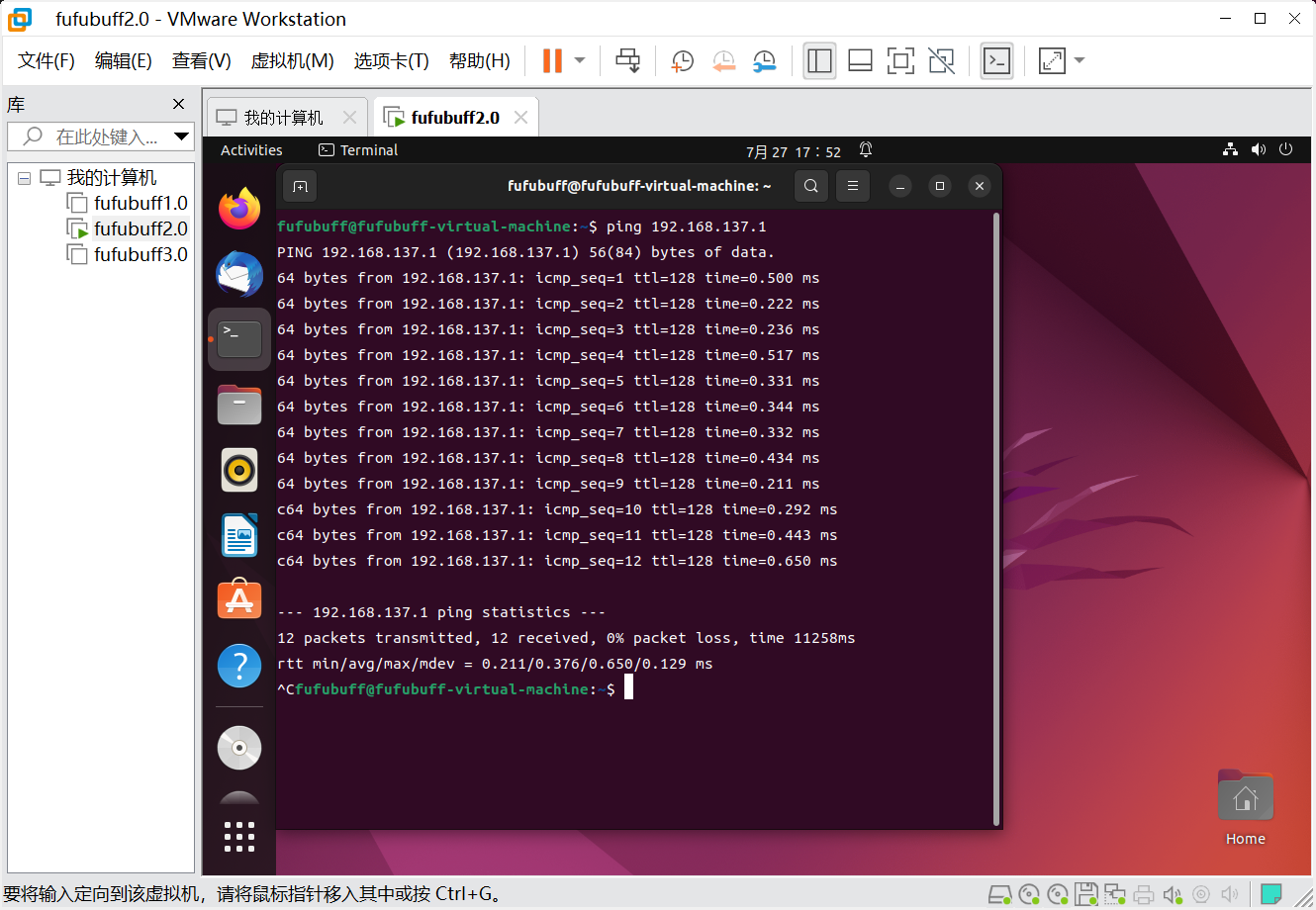The image size is (1316, 910).
Task: Open the message log note icon in the status bar
Action: click(1271, 895)
